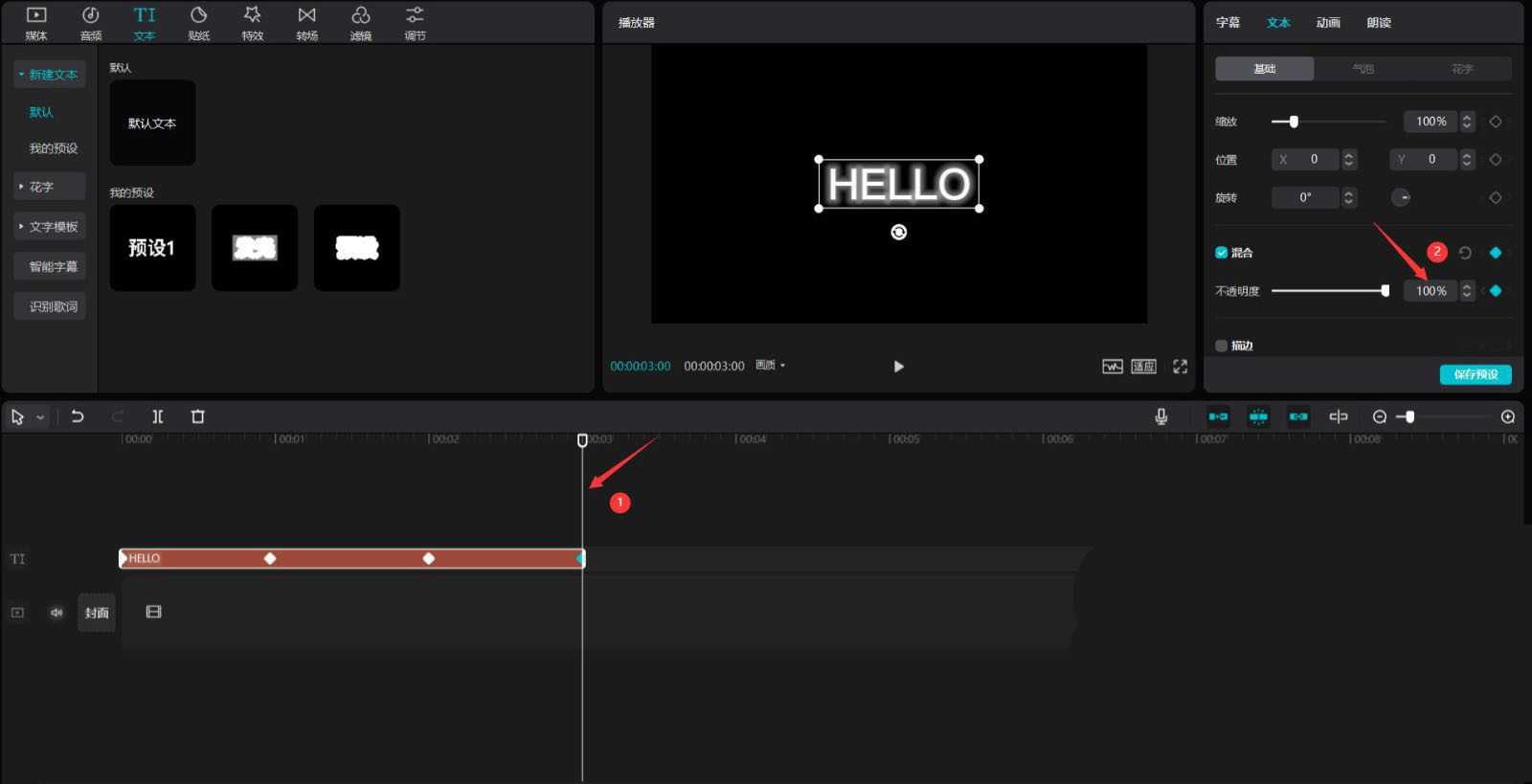Click the split clip icon in timeline toolbar

click(158, 416)
